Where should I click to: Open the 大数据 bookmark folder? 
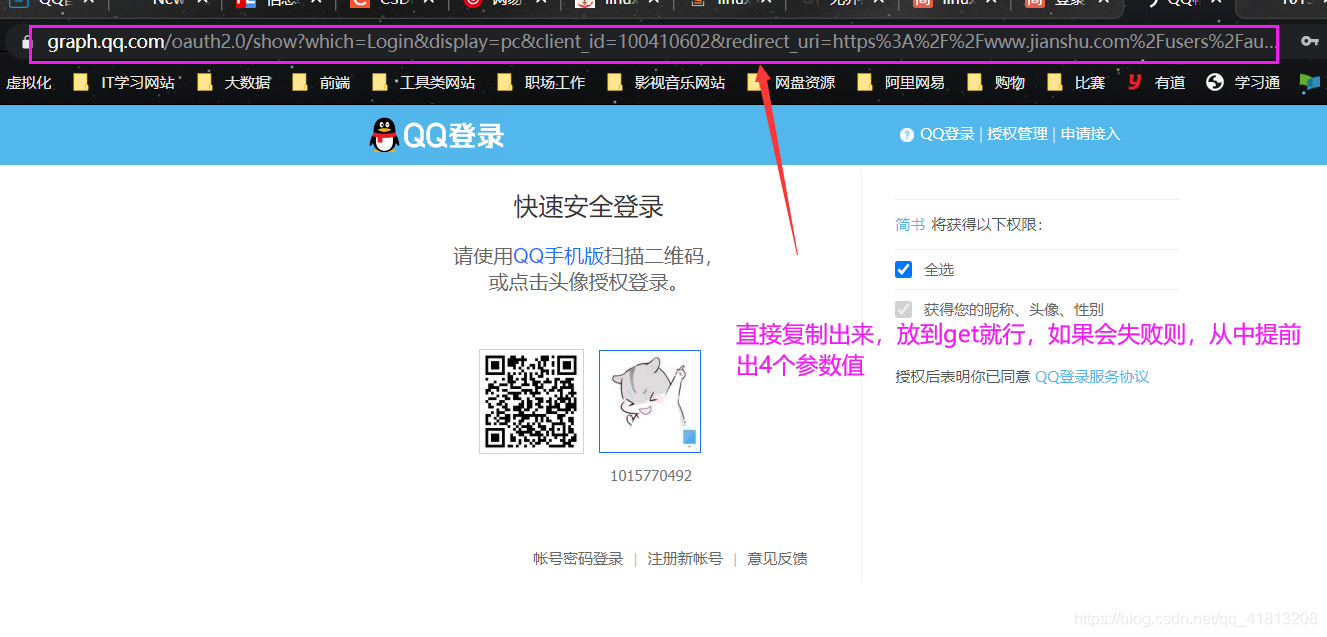tap(234, 83)
